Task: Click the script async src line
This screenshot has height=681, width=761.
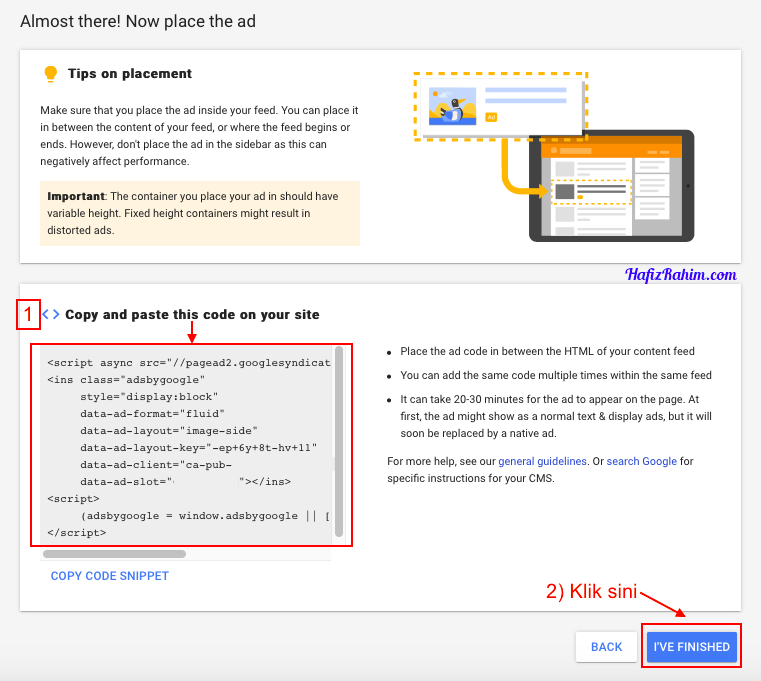Action: pos(188,362)
